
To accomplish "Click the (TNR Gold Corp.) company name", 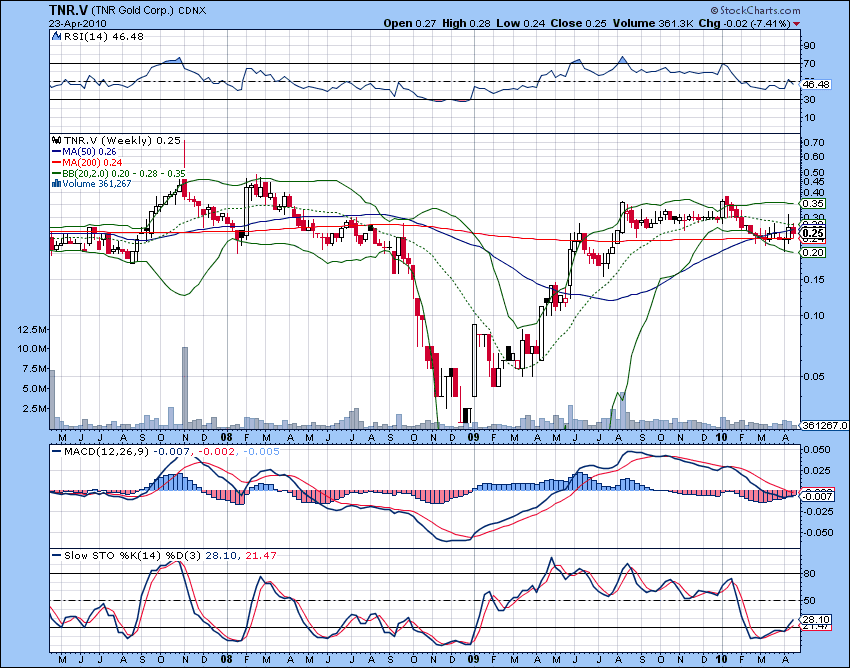I will (133, 11).
